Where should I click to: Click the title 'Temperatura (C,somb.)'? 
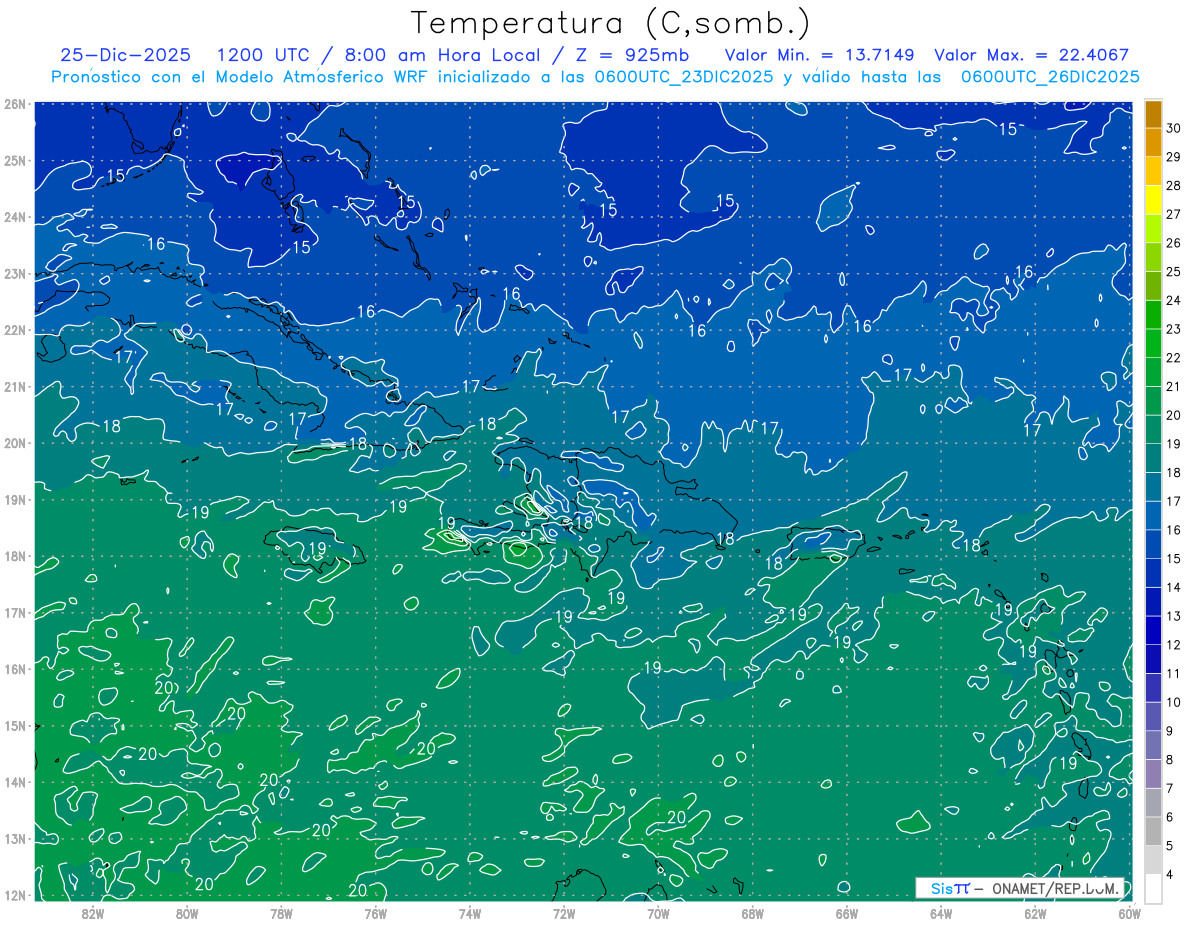(x=611, y=23)
